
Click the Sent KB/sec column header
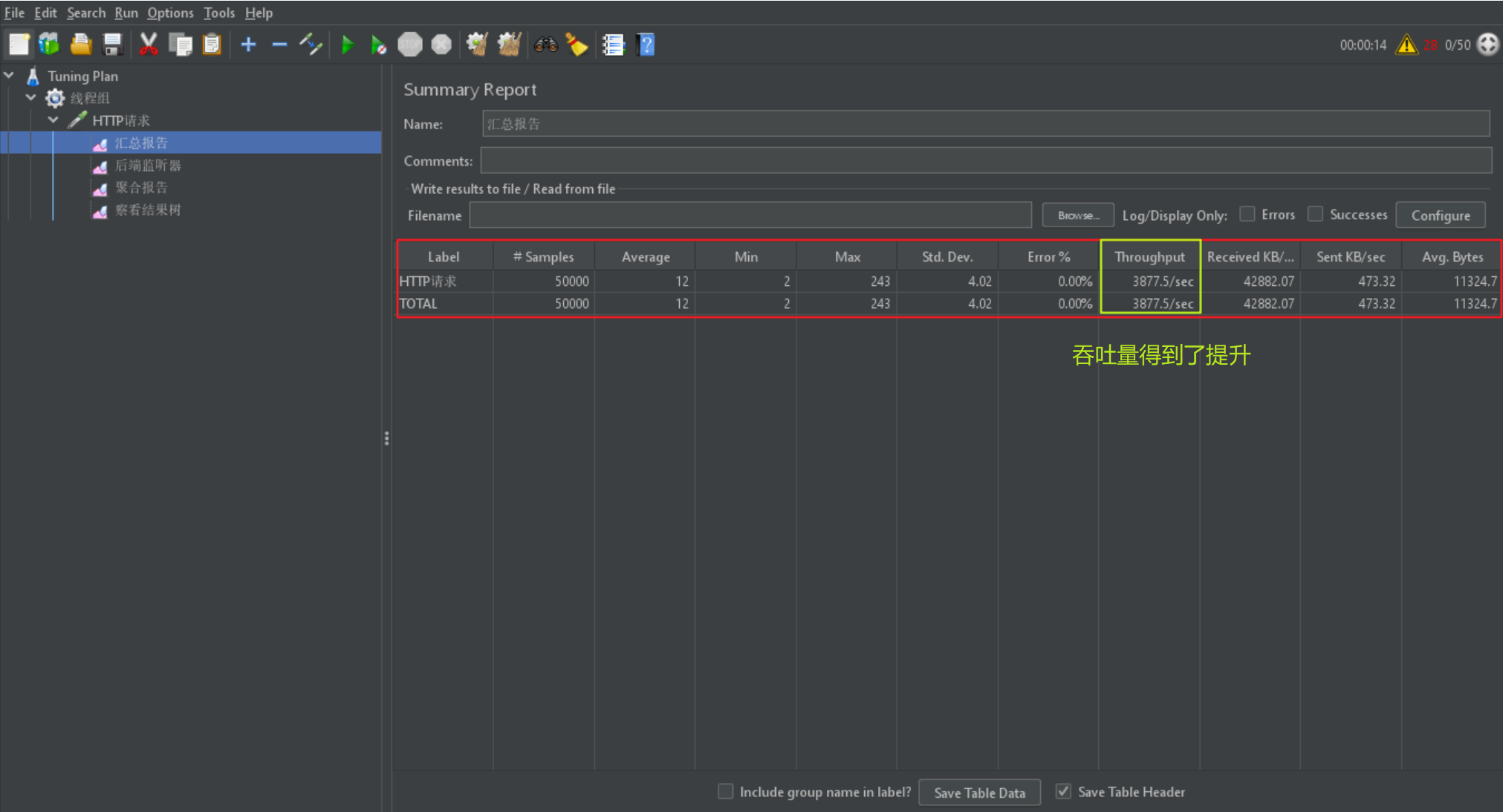(1351, 256)
